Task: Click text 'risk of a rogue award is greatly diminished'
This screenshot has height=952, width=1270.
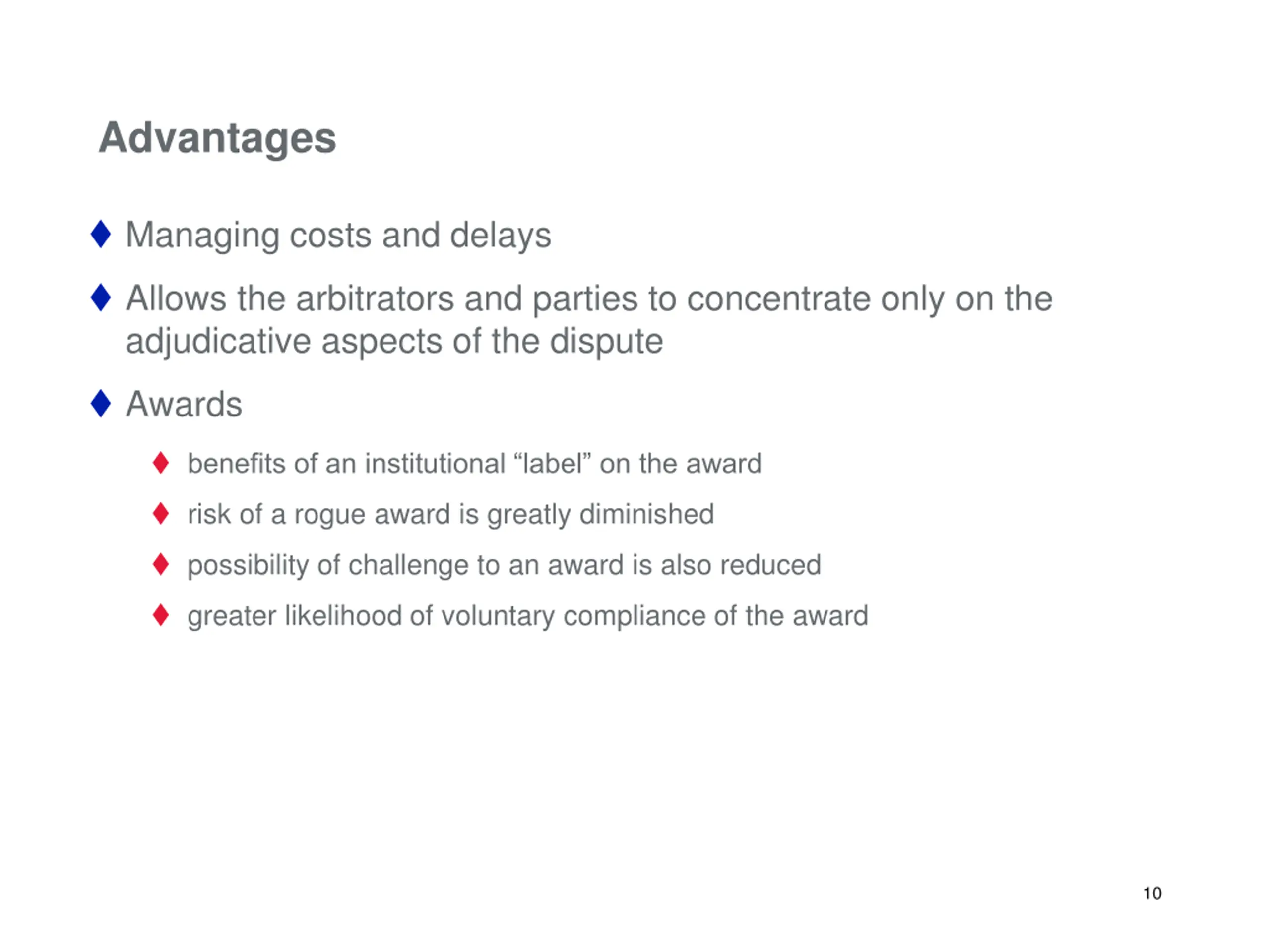Action: (x=450, y=515)
